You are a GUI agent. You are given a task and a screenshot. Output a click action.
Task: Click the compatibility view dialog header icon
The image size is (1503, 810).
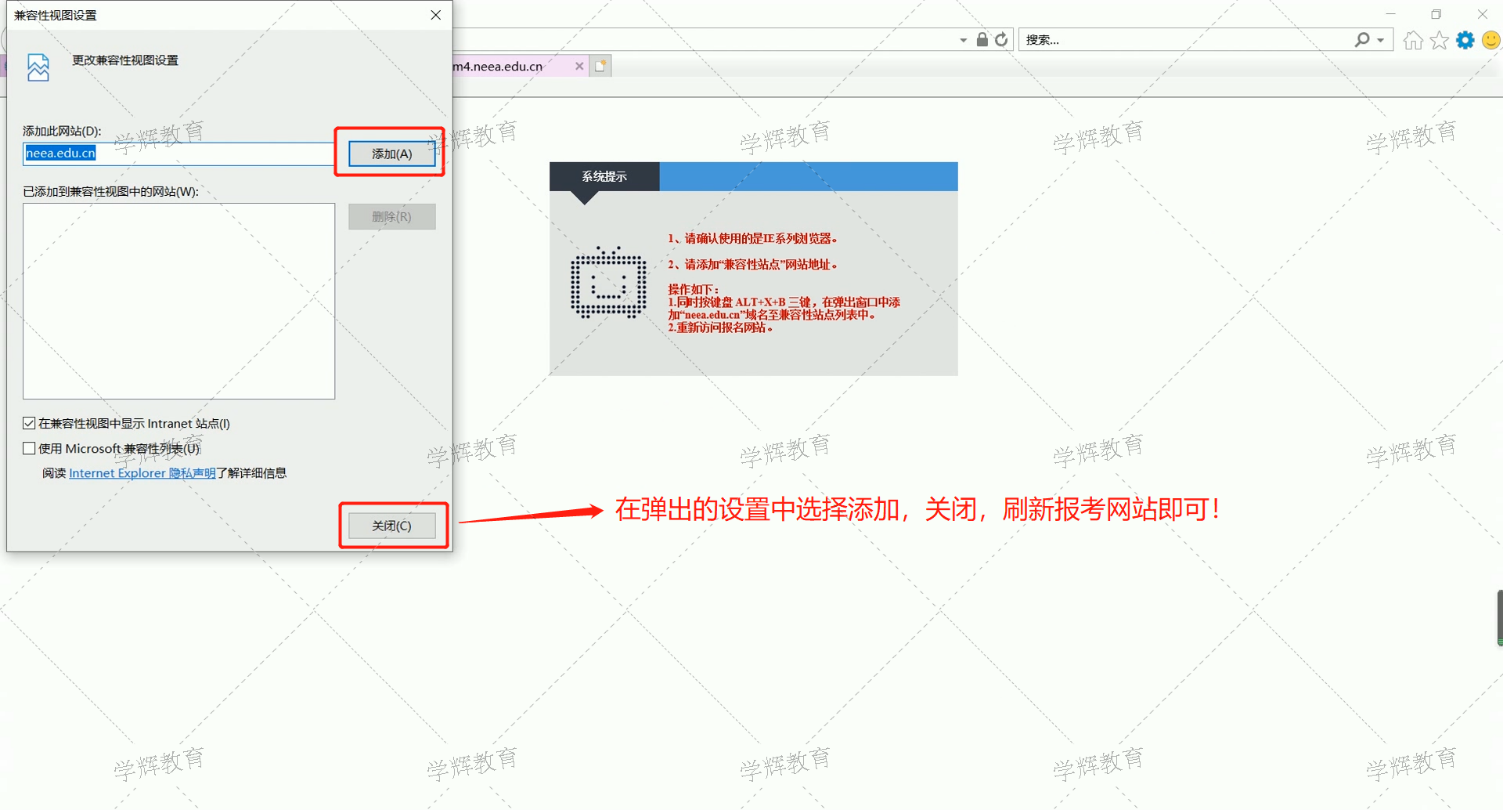point(38,66)
